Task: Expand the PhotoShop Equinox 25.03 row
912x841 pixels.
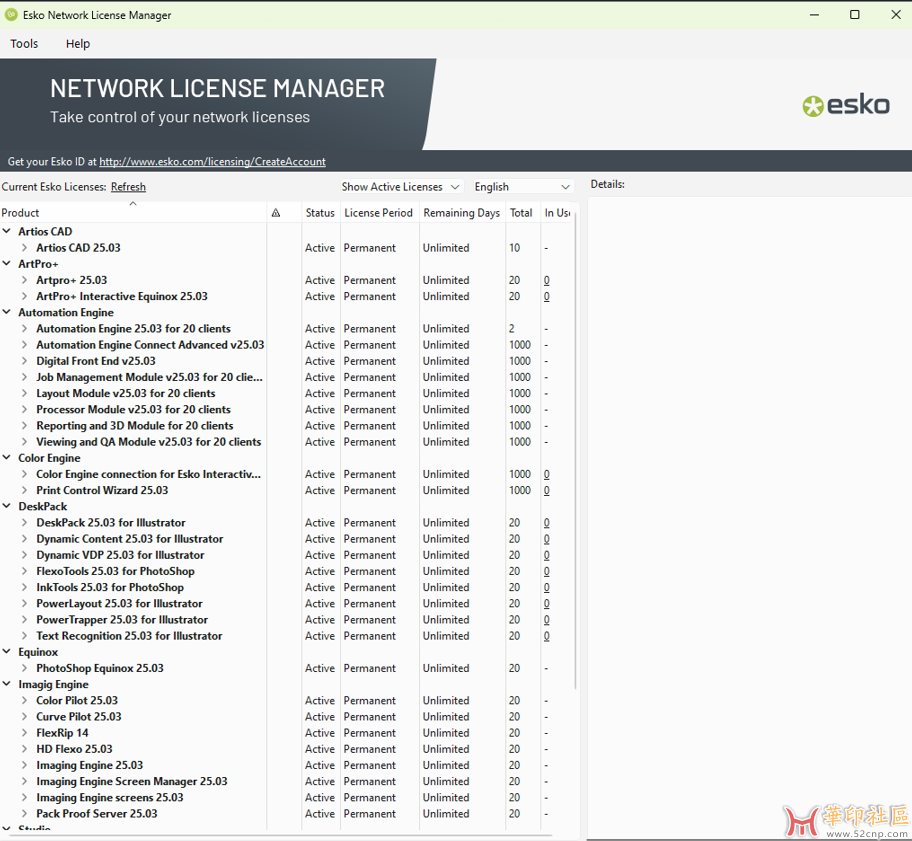Action: click(x=24, y=668)
